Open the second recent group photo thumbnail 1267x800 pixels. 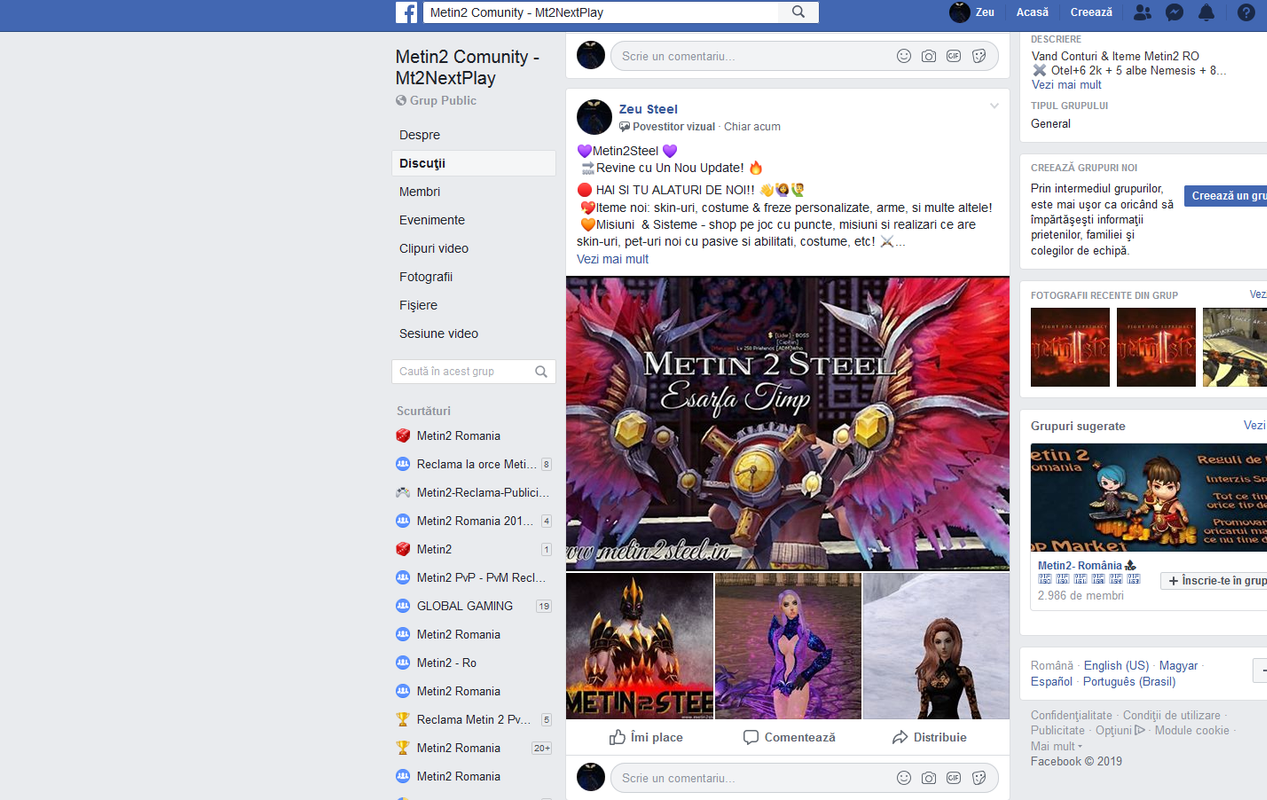(1156, 347)
